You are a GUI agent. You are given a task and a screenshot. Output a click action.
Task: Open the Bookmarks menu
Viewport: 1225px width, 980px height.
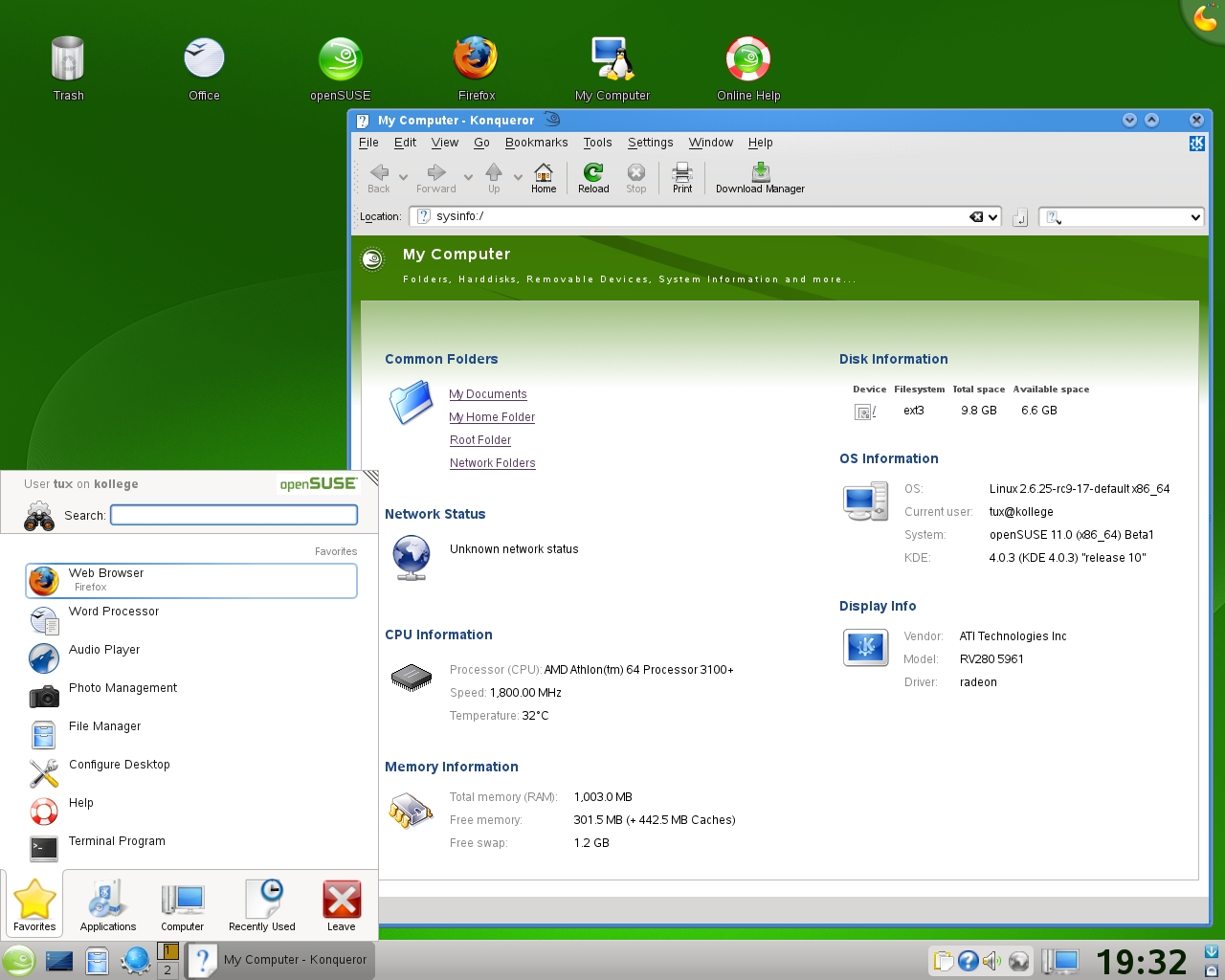click(536, 143)
